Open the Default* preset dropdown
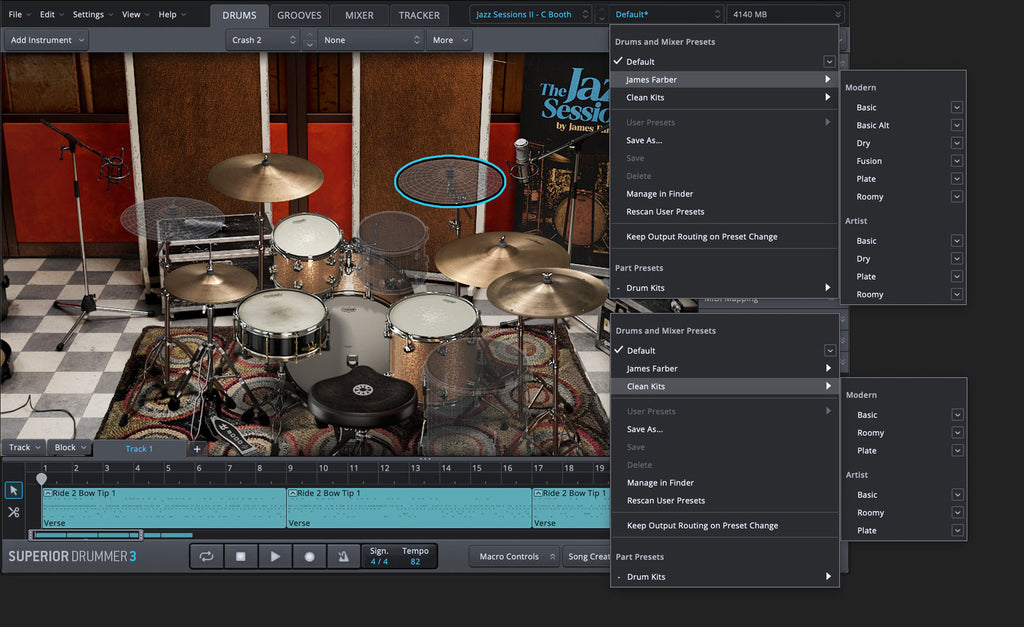The height and width of the screenshot is (627, 1024). click(x=667, y=14)
